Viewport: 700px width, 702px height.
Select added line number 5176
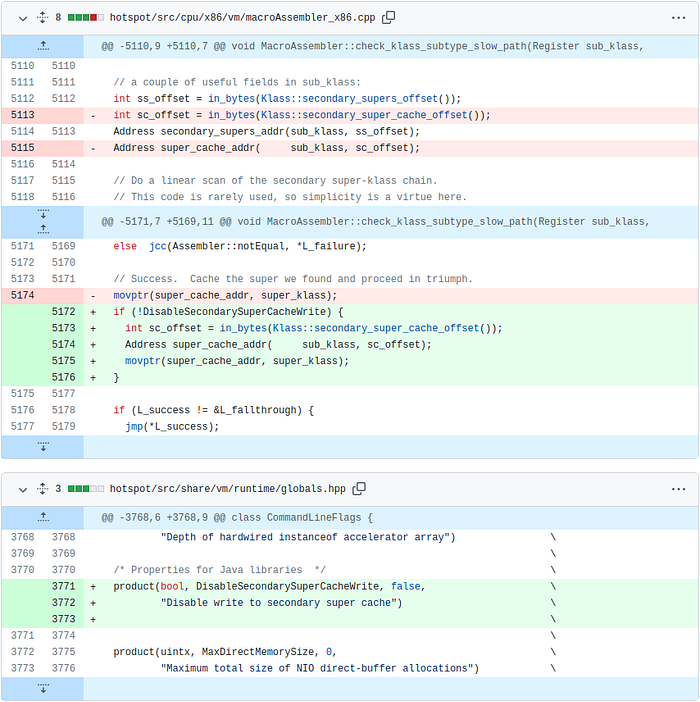click(63, 377)
